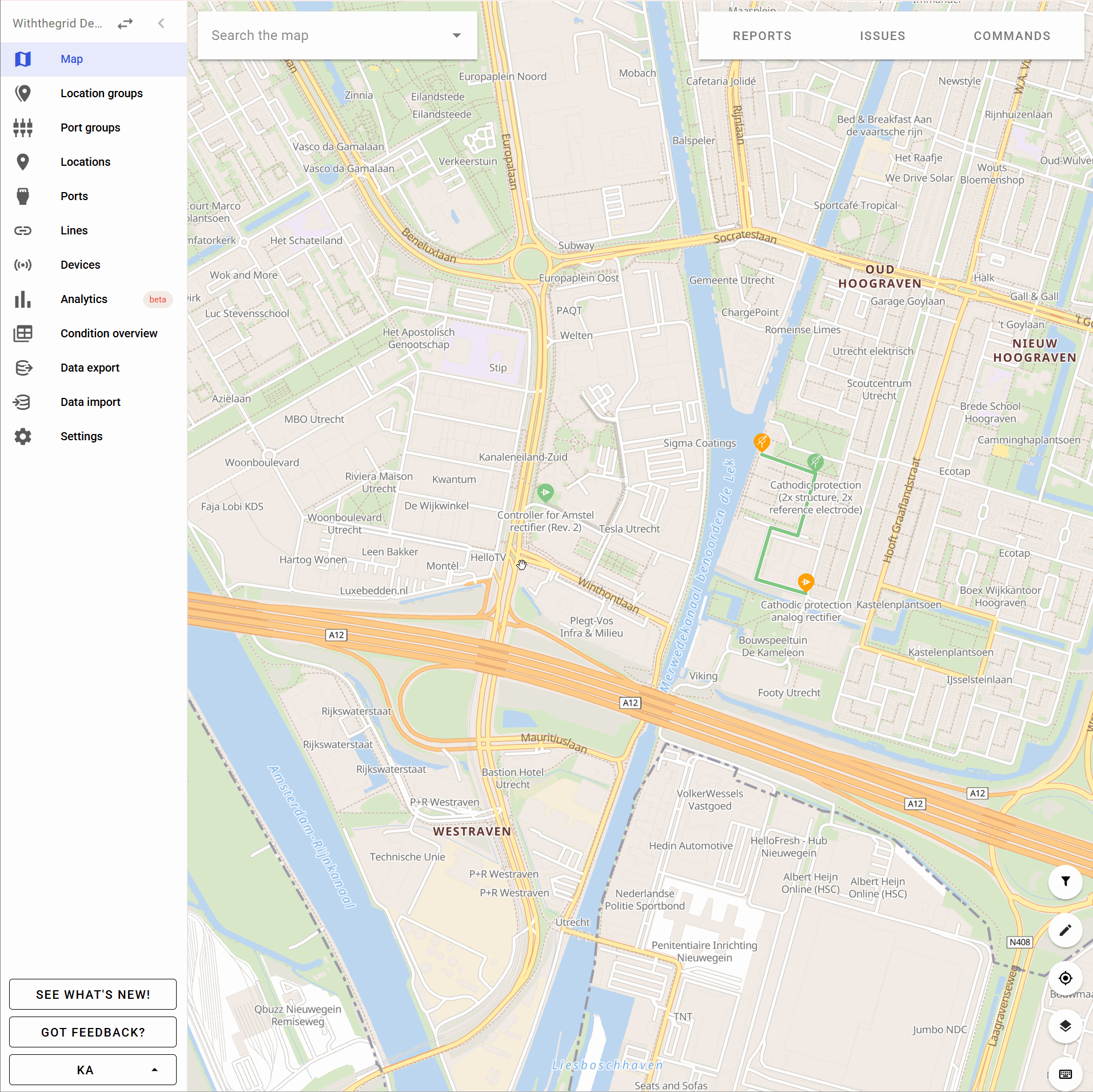The image size is (1093, 1092).
Task: Collapse the sidebar with the chevron
Action: (x=161, y=23)
